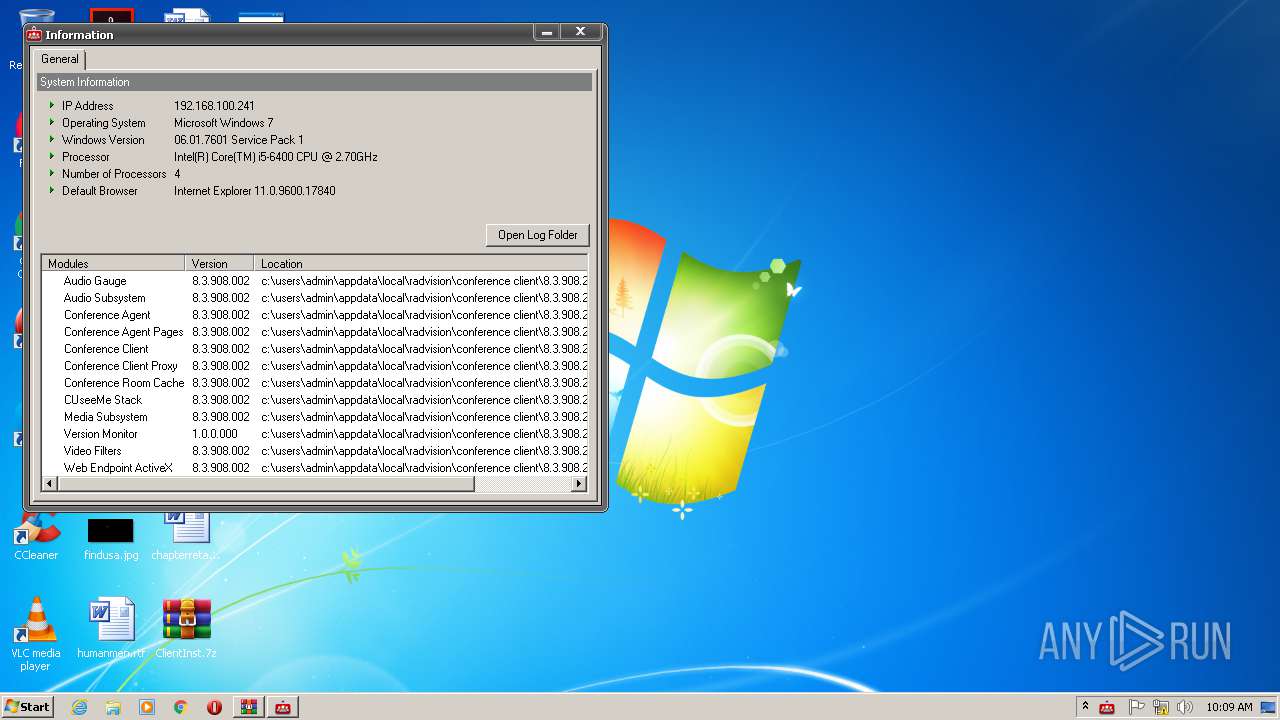
Task: Sort by the Location column header
Action: tap(420, 264)
